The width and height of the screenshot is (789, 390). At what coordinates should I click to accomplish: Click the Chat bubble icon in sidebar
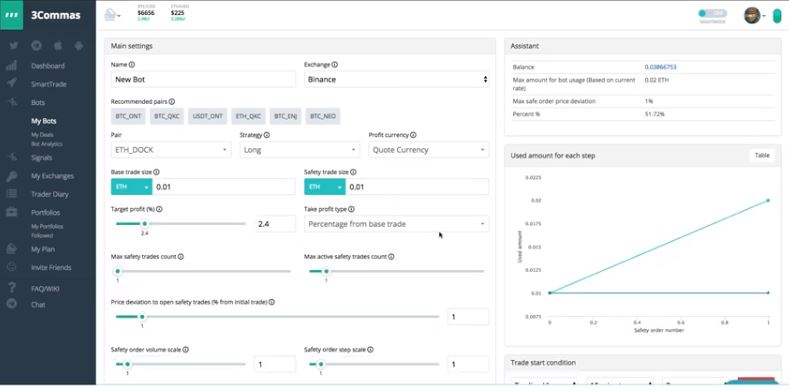pos(12,304)
